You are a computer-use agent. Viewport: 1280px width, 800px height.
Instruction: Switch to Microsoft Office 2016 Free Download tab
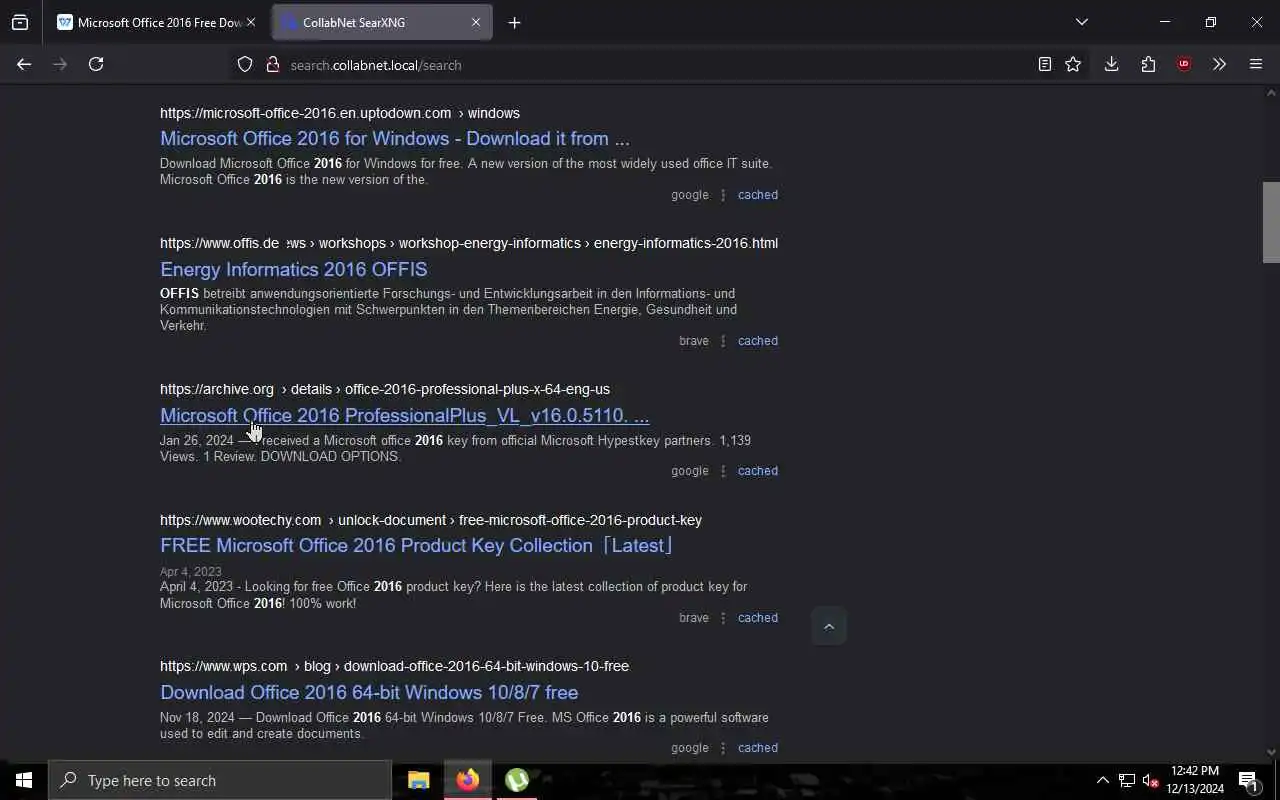pos(150,22)
